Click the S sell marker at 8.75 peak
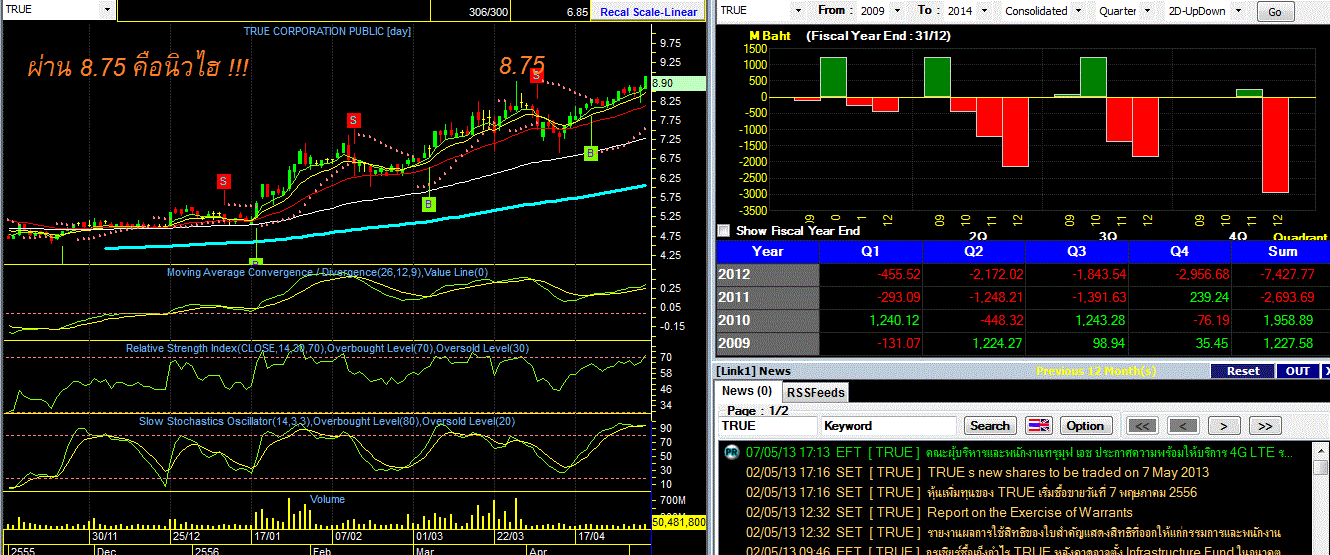Screen dimensions: 1330x555 (537, 76)
